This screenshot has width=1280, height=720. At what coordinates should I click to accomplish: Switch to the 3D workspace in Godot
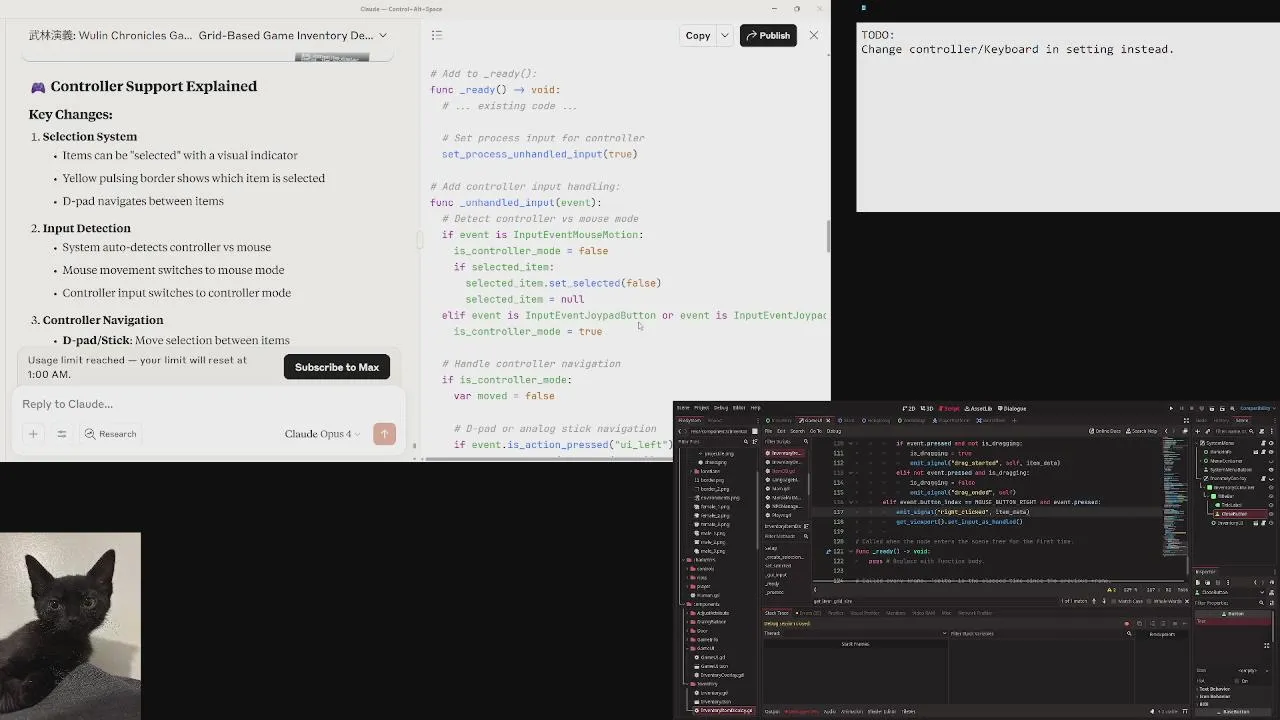pyautogui.click(x=926, y=408)
